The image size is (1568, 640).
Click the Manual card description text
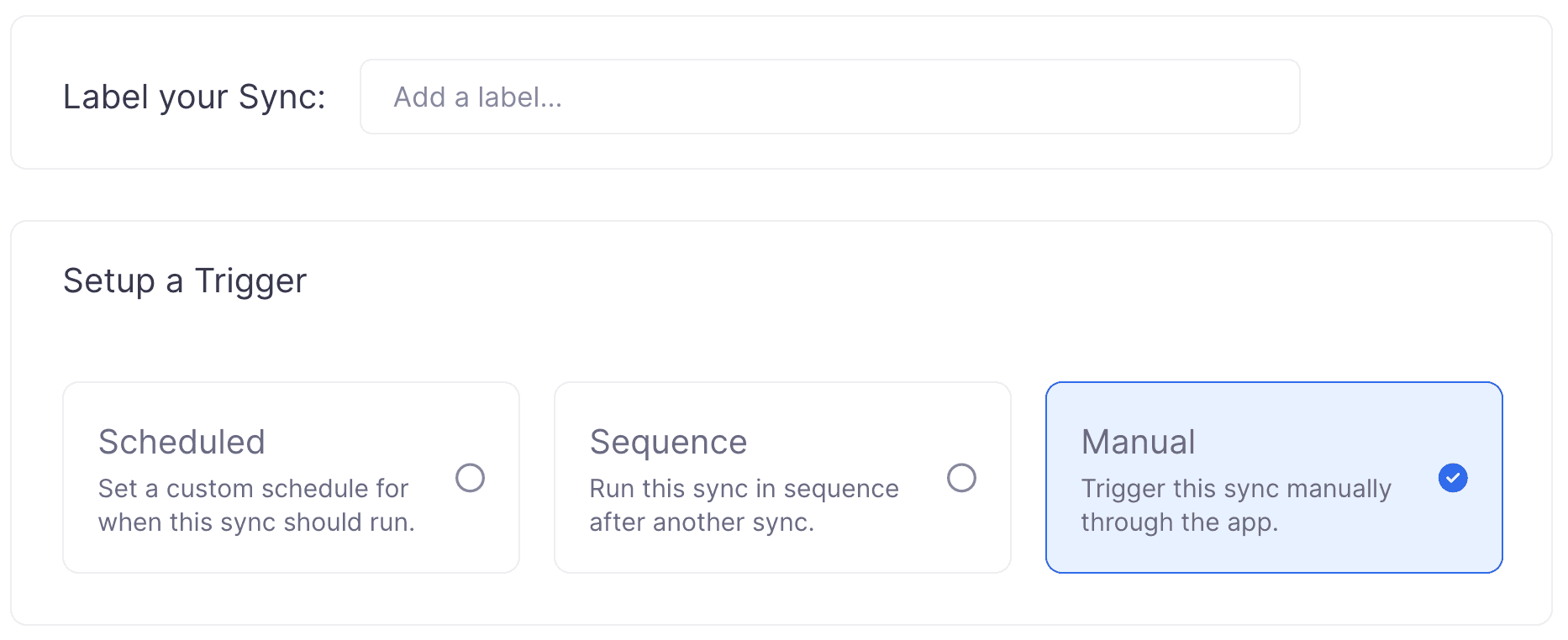[x=1235, y=505]
